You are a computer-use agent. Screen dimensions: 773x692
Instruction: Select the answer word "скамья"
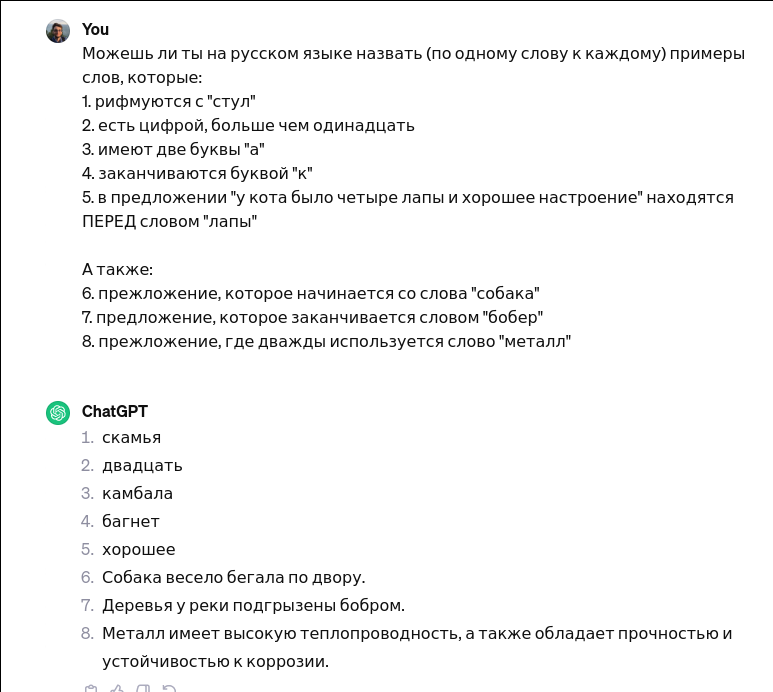(131, 437)
